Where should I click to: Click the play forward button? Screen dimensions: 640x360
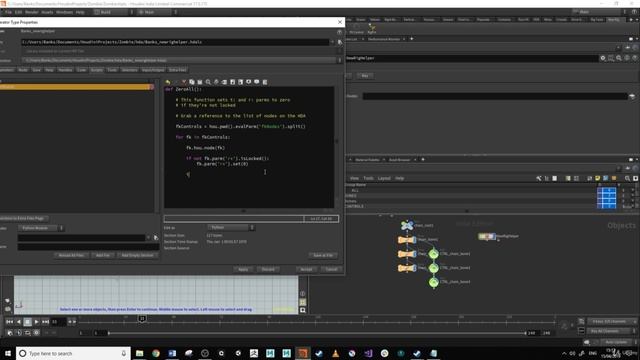point(36,322)
